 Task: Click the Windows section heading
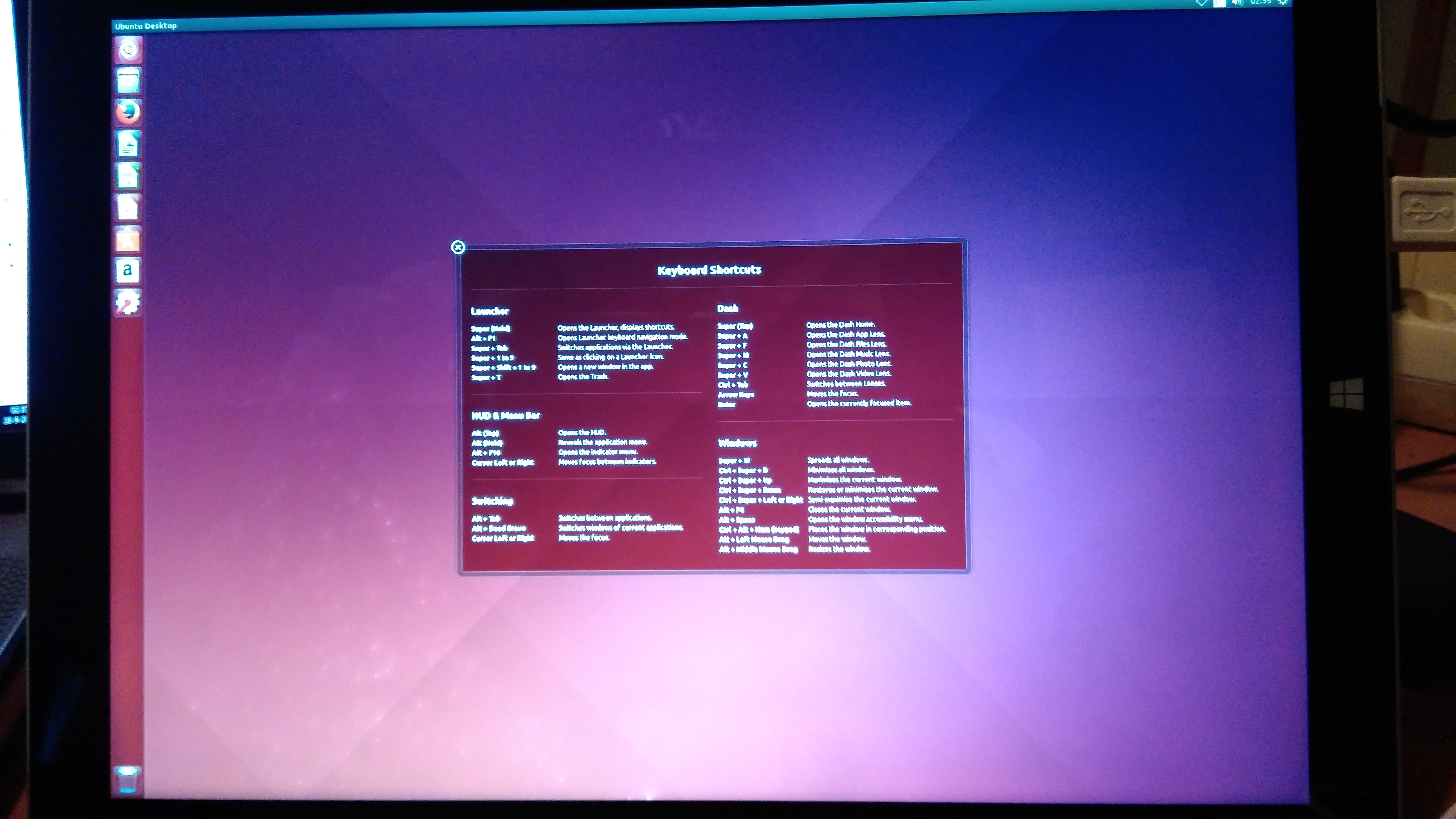click(737, 443)
